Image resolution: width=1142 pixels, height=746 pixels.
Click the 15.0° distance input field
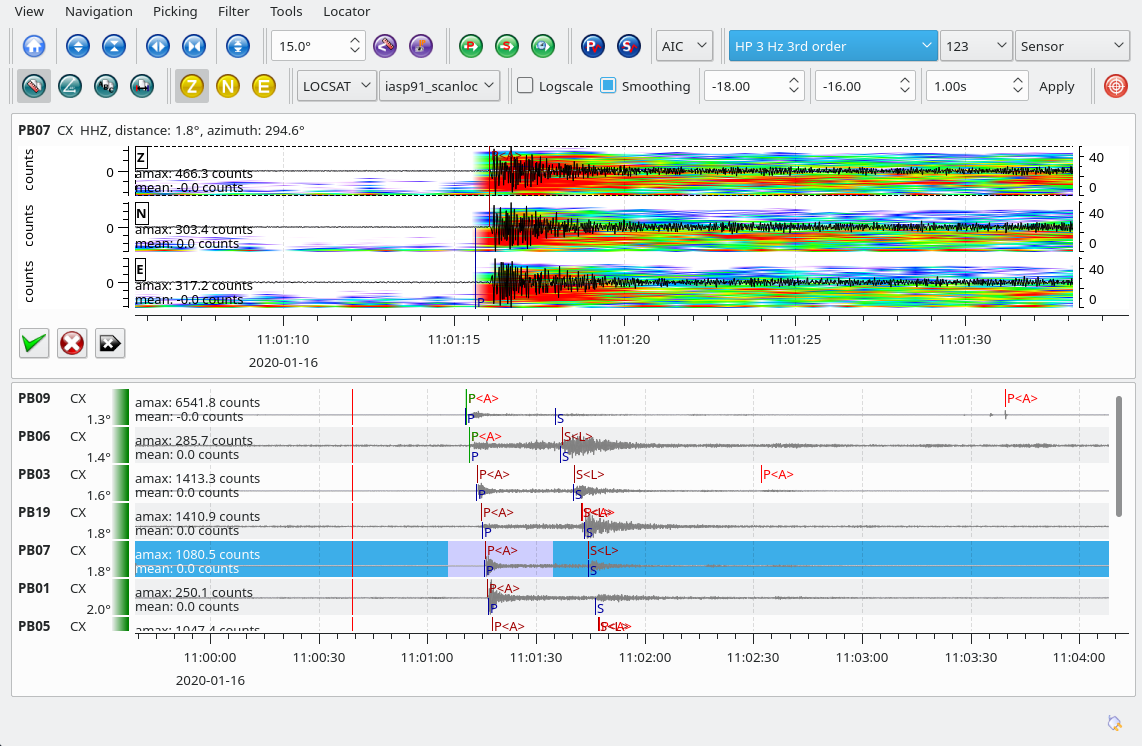click(x=310, y=46)
